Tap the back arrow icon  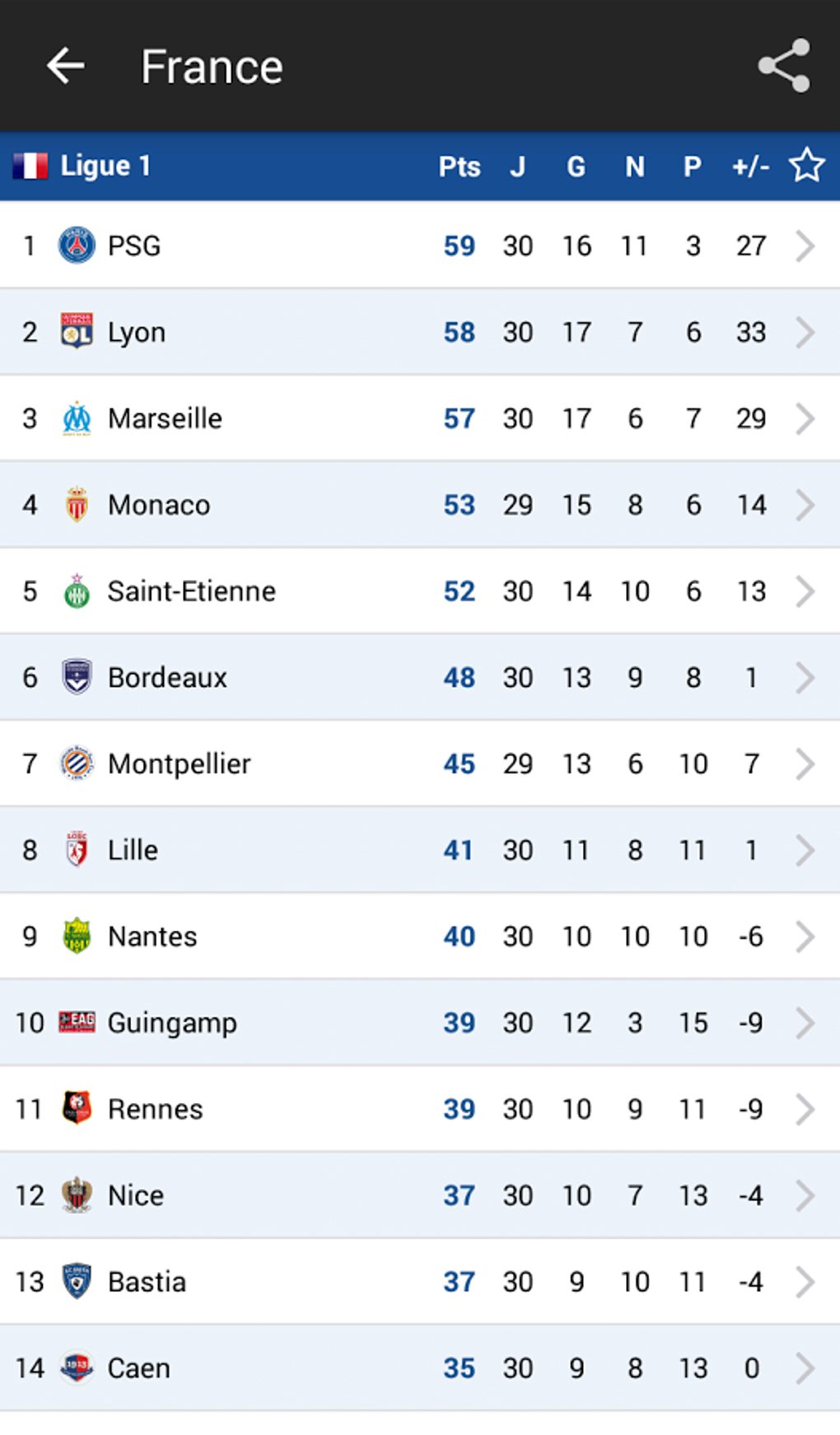coord(66,66)
